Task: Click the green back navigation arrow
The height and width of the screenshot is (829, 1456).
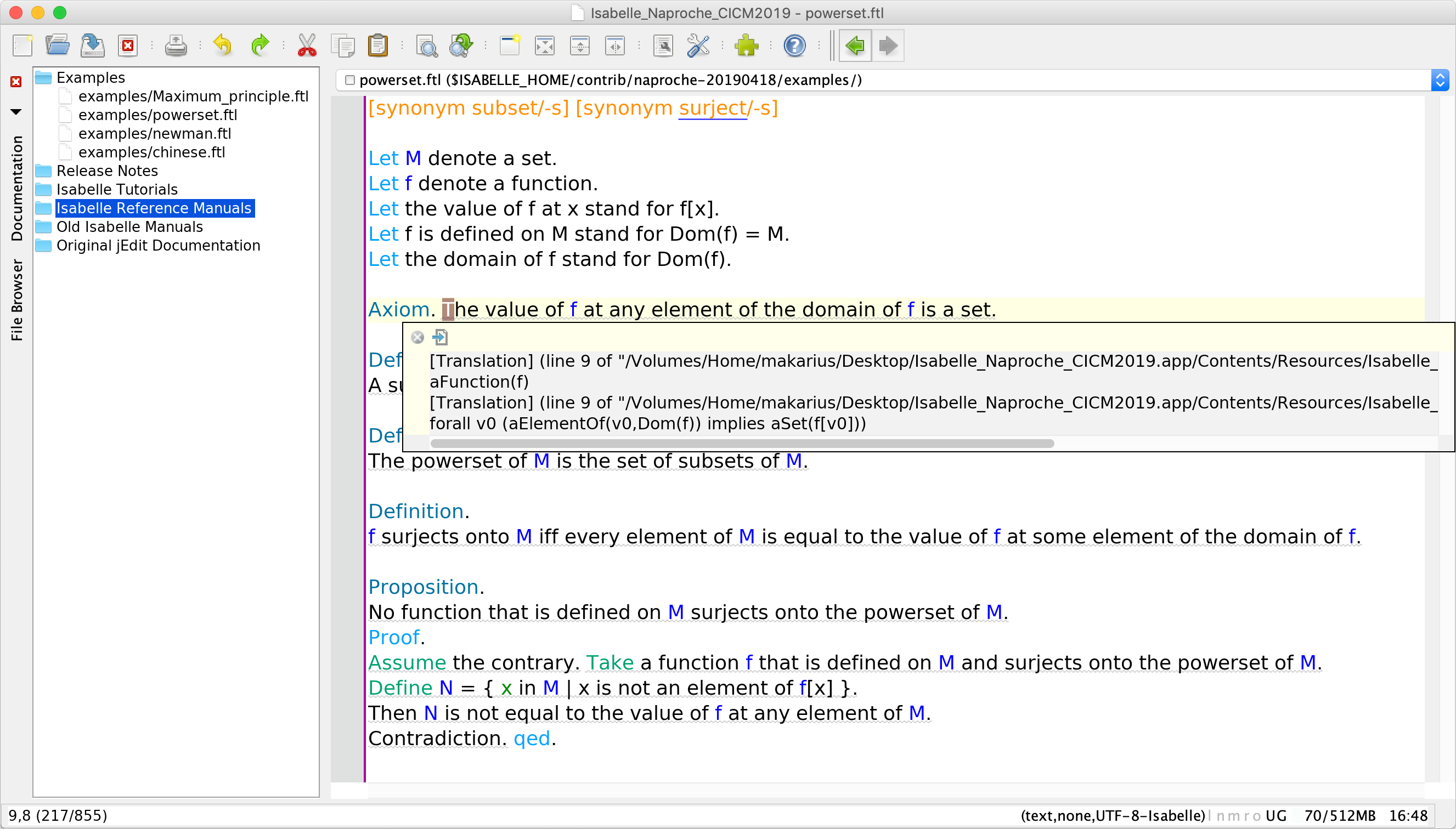Action: pyautogui.click(x=855, y=45)
